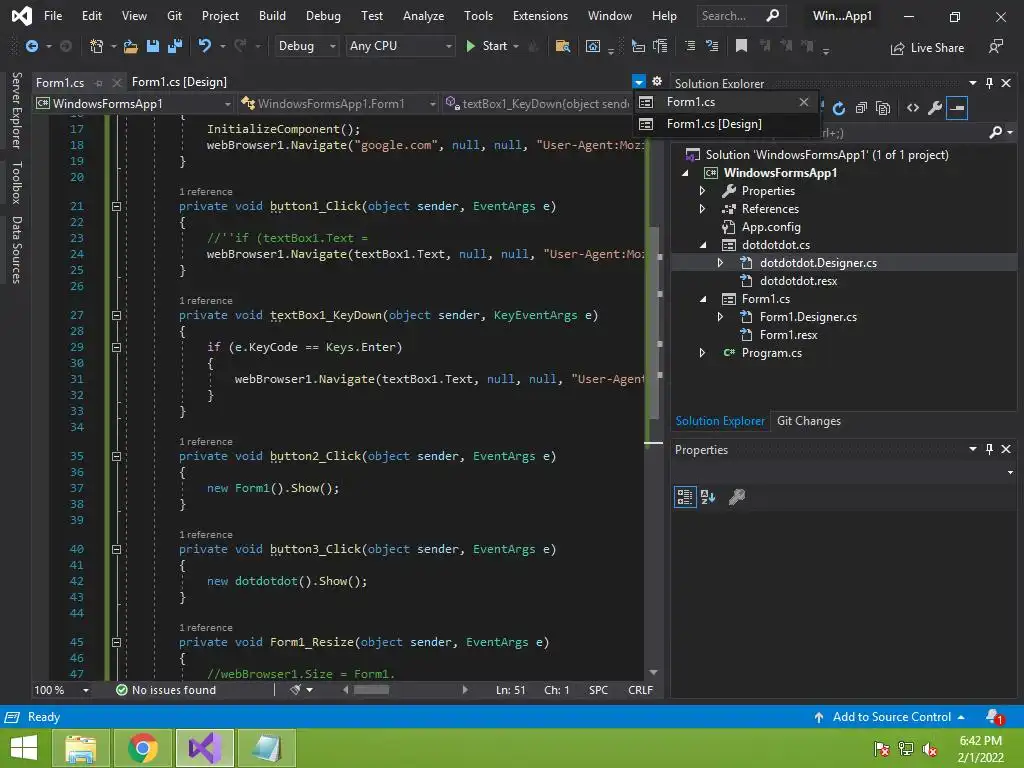The height and width of the screenshot is (768, 1024).
Task: Select App.config in Solution Explorer
Action: pyautogui.click(x=771, y=227)
